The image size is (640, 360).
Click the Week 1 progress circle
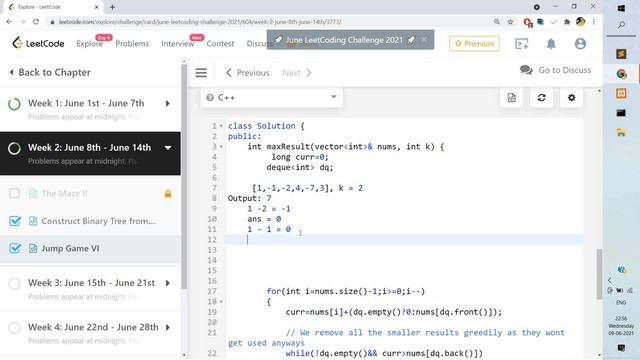pyautogui.click(x=14, y=104)
